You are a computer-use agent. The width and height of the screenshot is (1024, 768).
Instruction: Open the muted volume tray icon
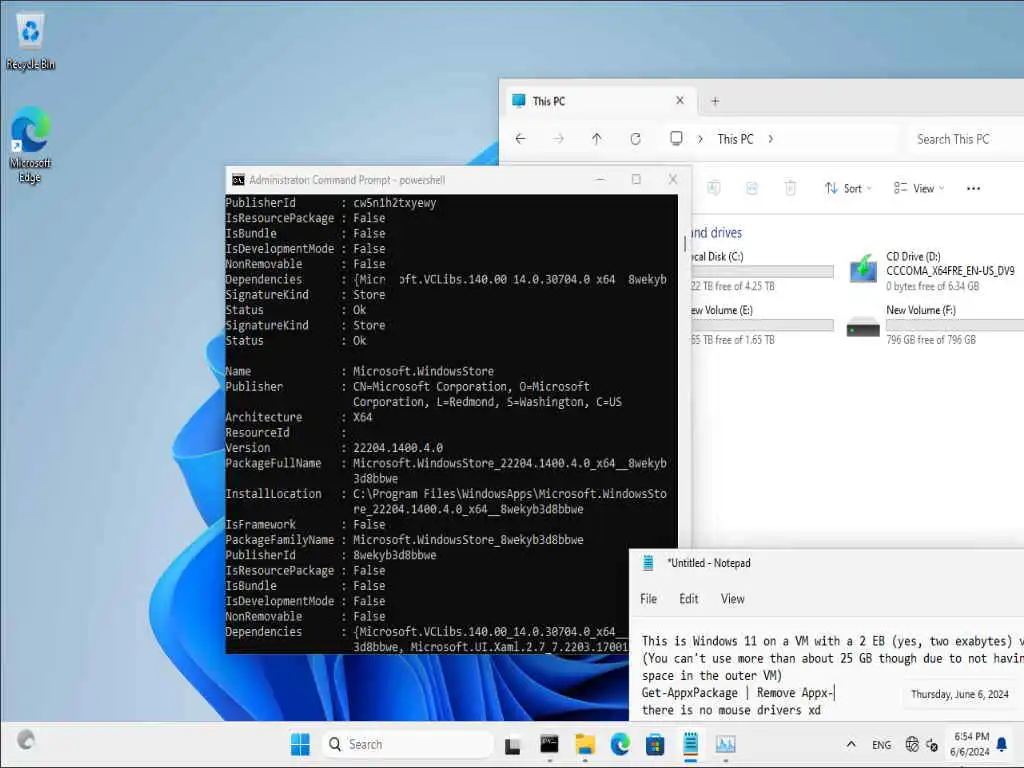coord(932,744)
